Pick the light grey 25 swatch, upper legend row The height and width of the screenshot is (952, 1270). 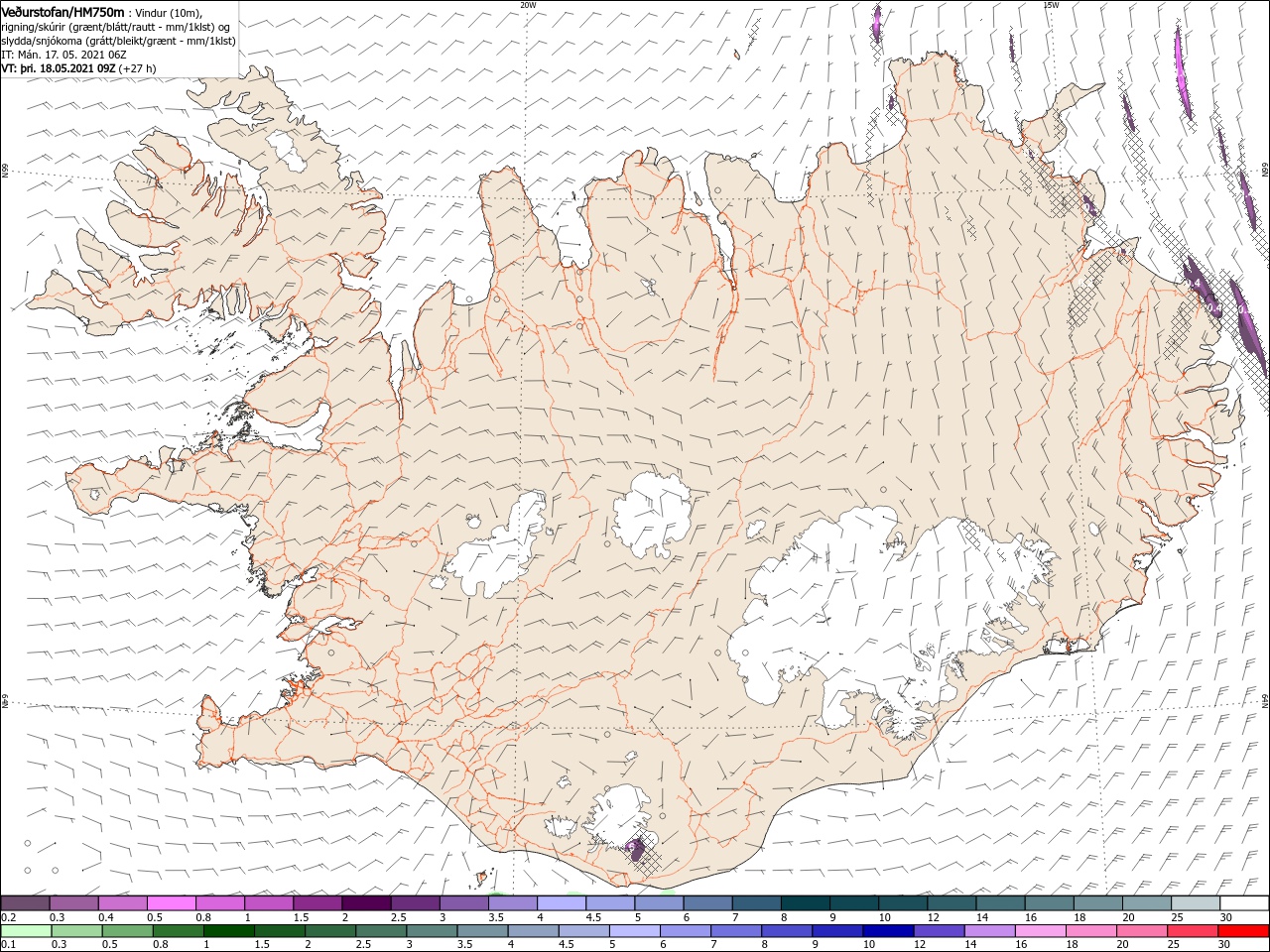point(1195,903)
